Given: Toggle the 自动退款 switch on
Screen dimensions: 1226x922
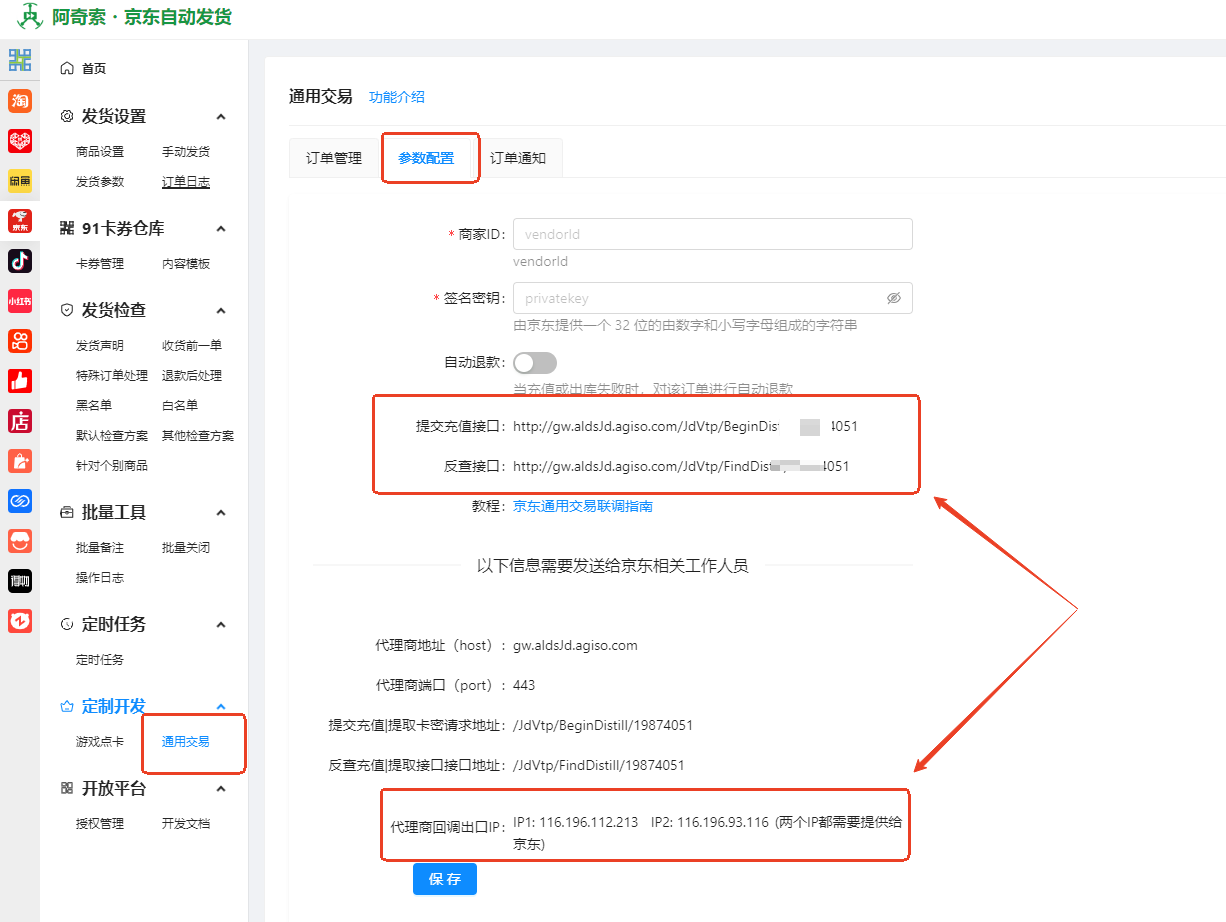Looking at the screenshot, I should 535,362.
